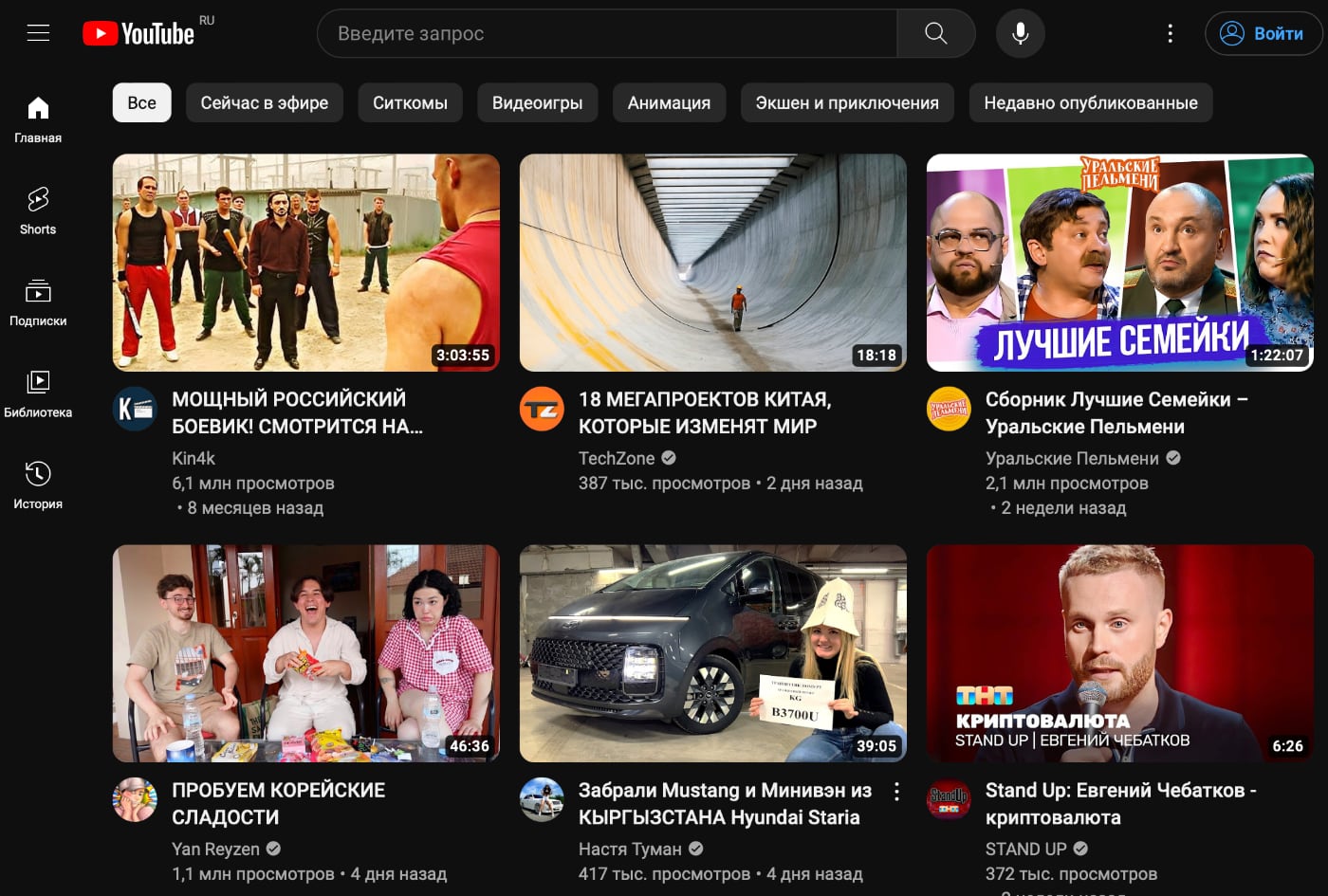Play the Korean sweets tasting thumbnail
Screen dimensions: 1328x896
[306, 653]
